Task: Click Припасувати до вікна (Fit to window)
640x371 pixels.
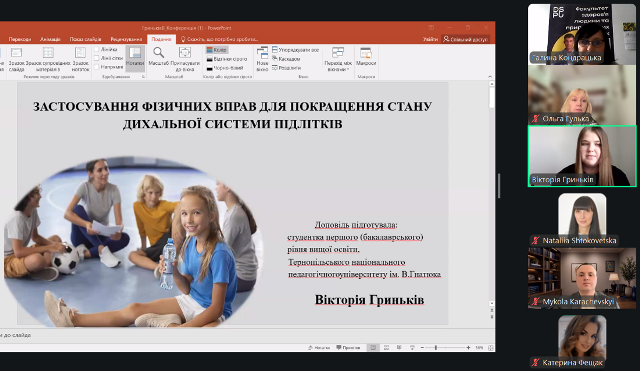Action: coord(185,59)
